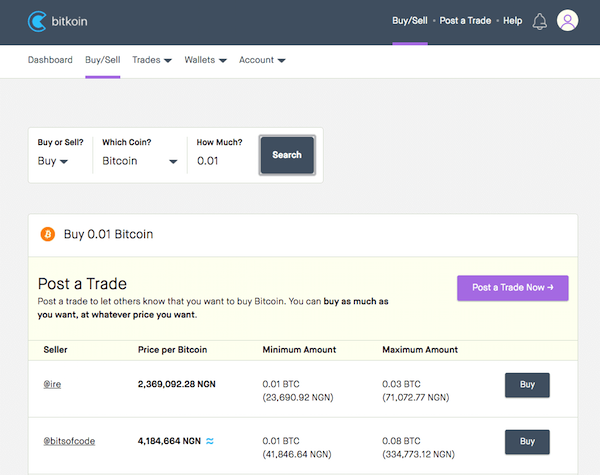Go to the Dashboard tab
Viewport: 600px width, 475px height.
coord(50,60)
